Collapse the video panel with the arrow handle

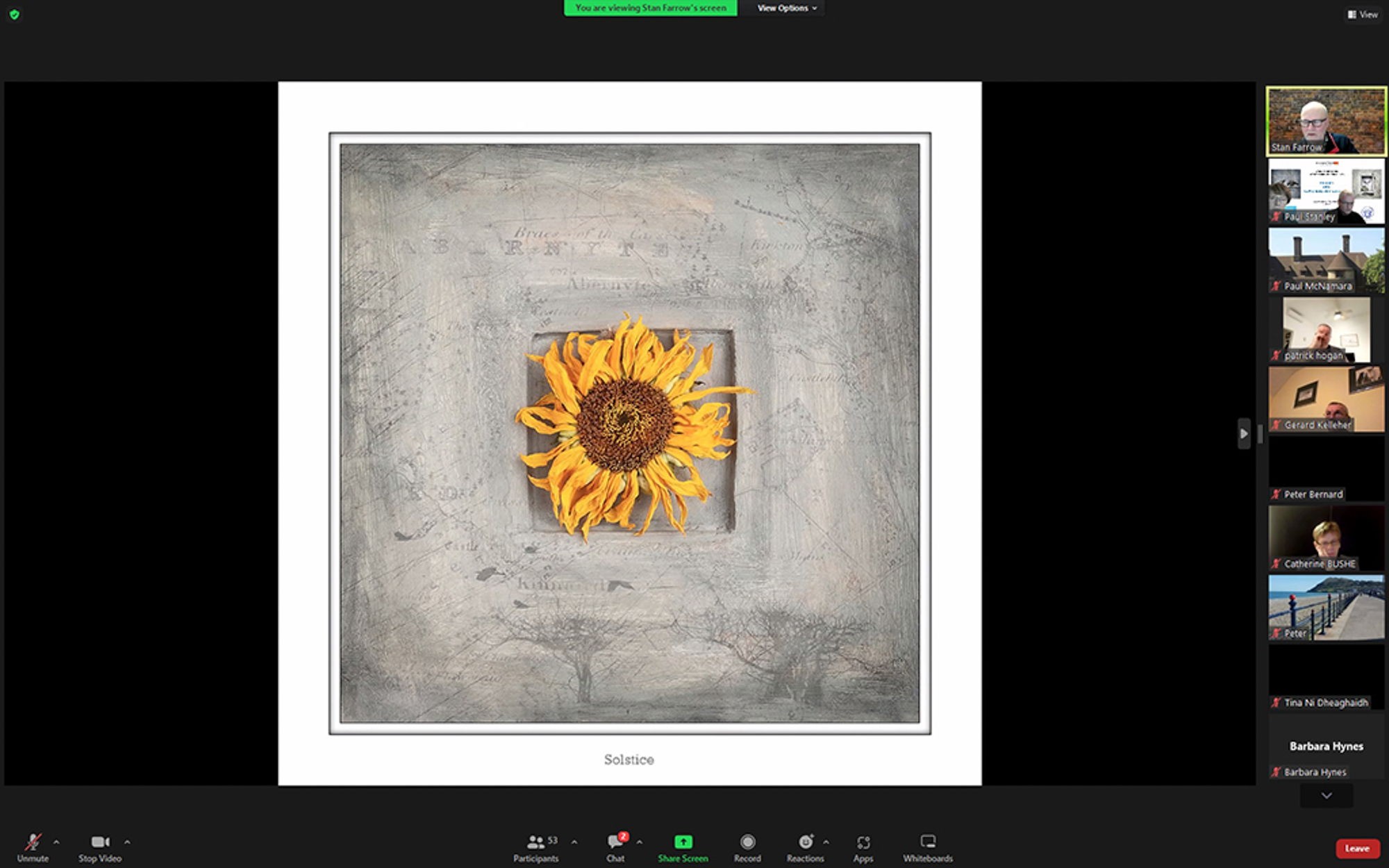(1244, 434)
